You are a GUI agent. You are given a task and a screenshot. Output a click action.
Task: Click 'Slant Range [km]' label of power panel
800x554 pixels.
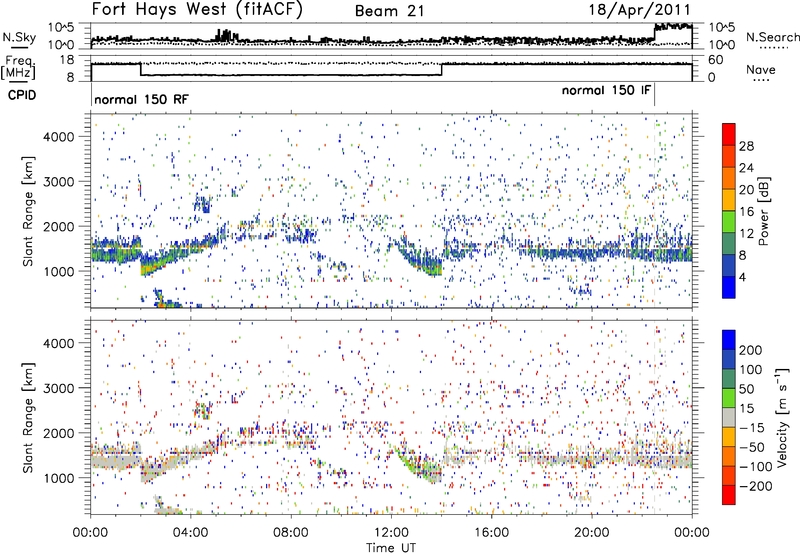coord(28,211)
